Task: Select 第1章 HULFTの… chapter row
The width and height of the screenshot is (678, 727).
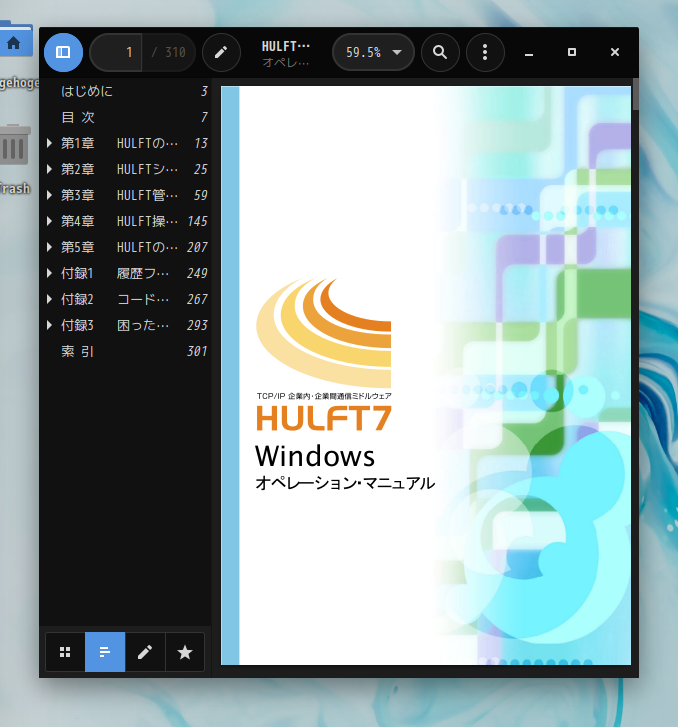Action: [x=126, y=143]
